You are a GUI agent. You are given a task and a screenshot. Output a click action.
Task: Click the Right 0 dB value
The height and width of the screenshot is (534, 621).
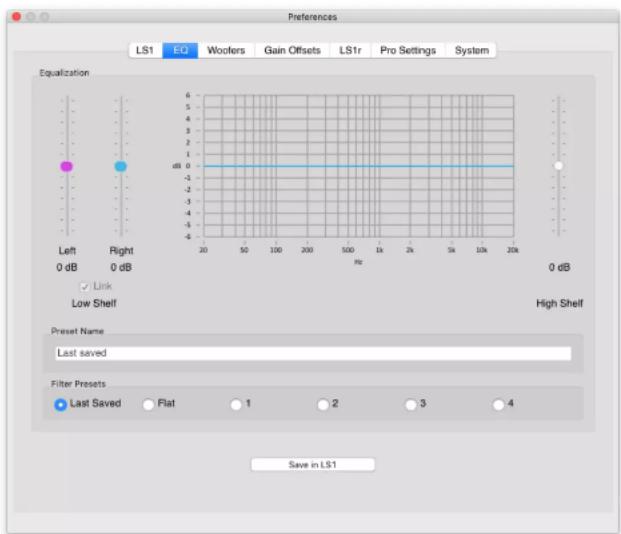121,267
